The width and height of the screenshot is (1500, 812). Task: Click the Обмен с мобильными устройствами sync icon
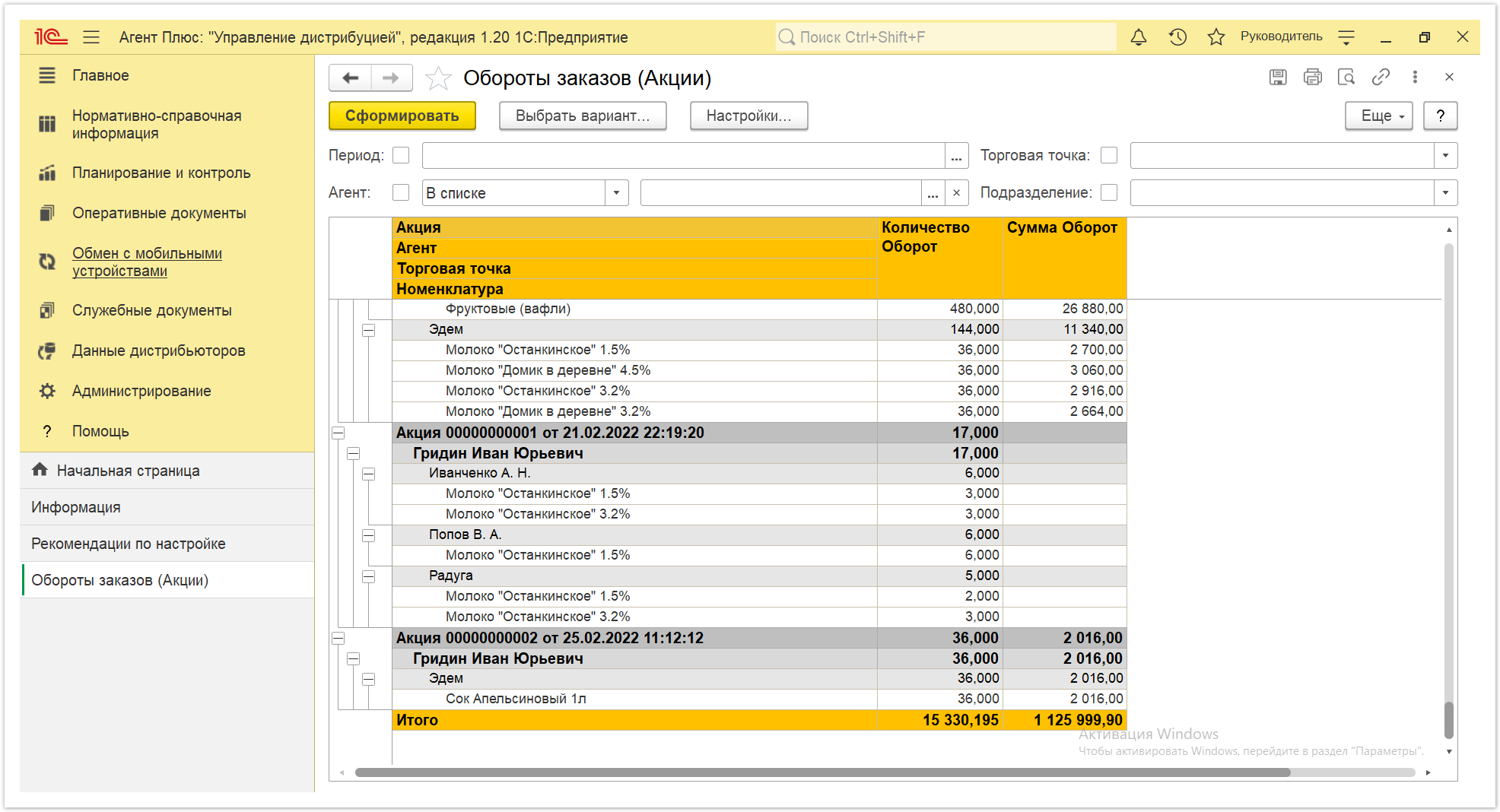47,262
